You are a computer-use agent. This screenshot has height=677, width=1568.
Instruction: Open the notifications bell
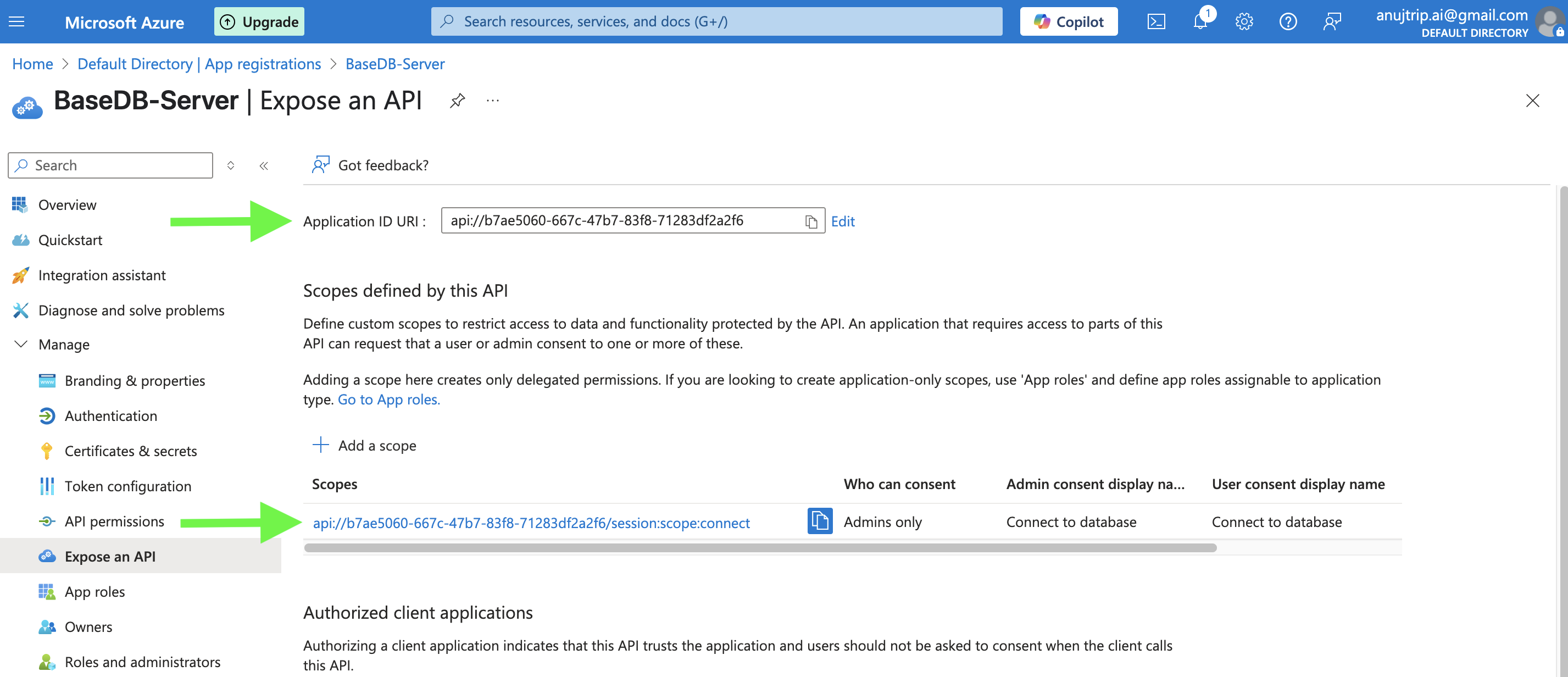1200,22
